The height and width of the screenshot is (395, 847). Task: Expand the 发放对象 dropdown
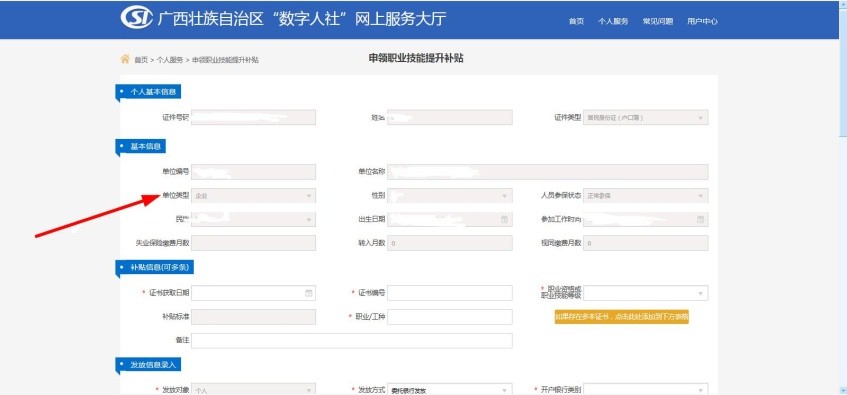coord(253,389)
